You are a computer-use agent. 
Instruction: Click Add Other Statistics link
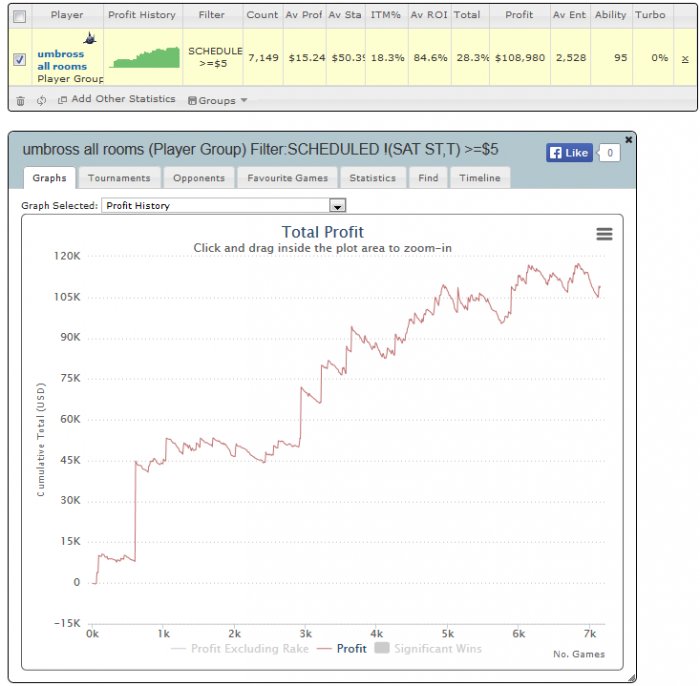[117, 99]
